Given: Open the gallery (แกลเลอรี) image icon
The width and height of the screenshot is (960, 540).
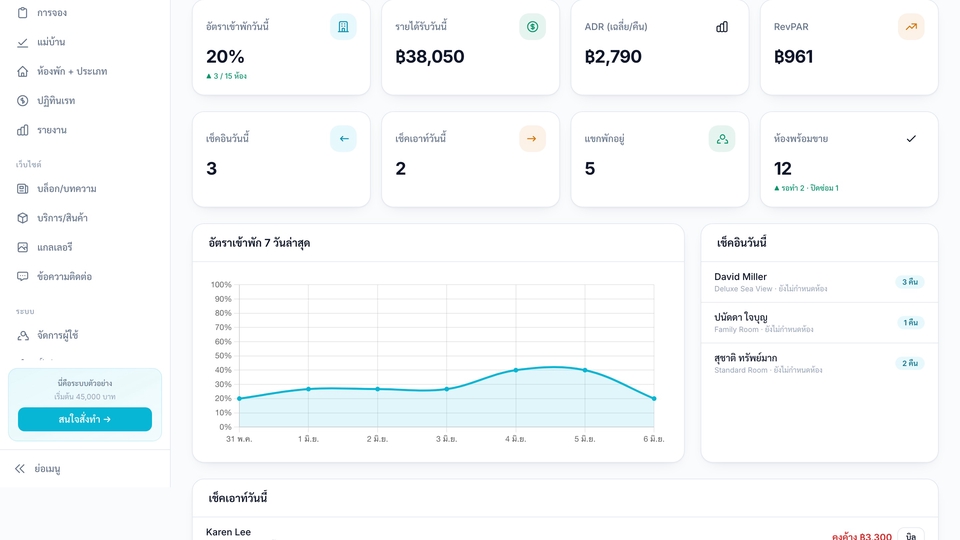Looking at the screenshot, I should click(x=23, y=247).
